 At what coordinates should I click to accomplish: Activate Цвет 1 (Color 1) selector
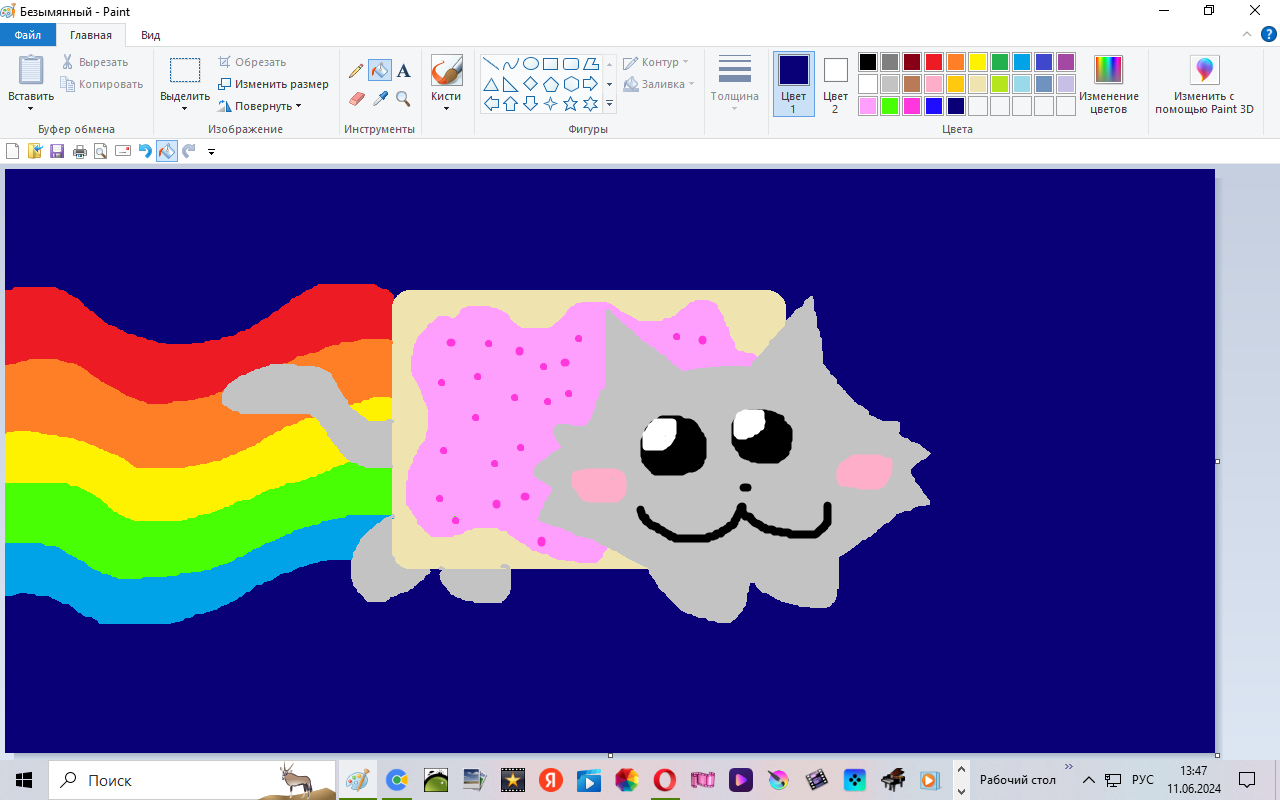(794, 84)
